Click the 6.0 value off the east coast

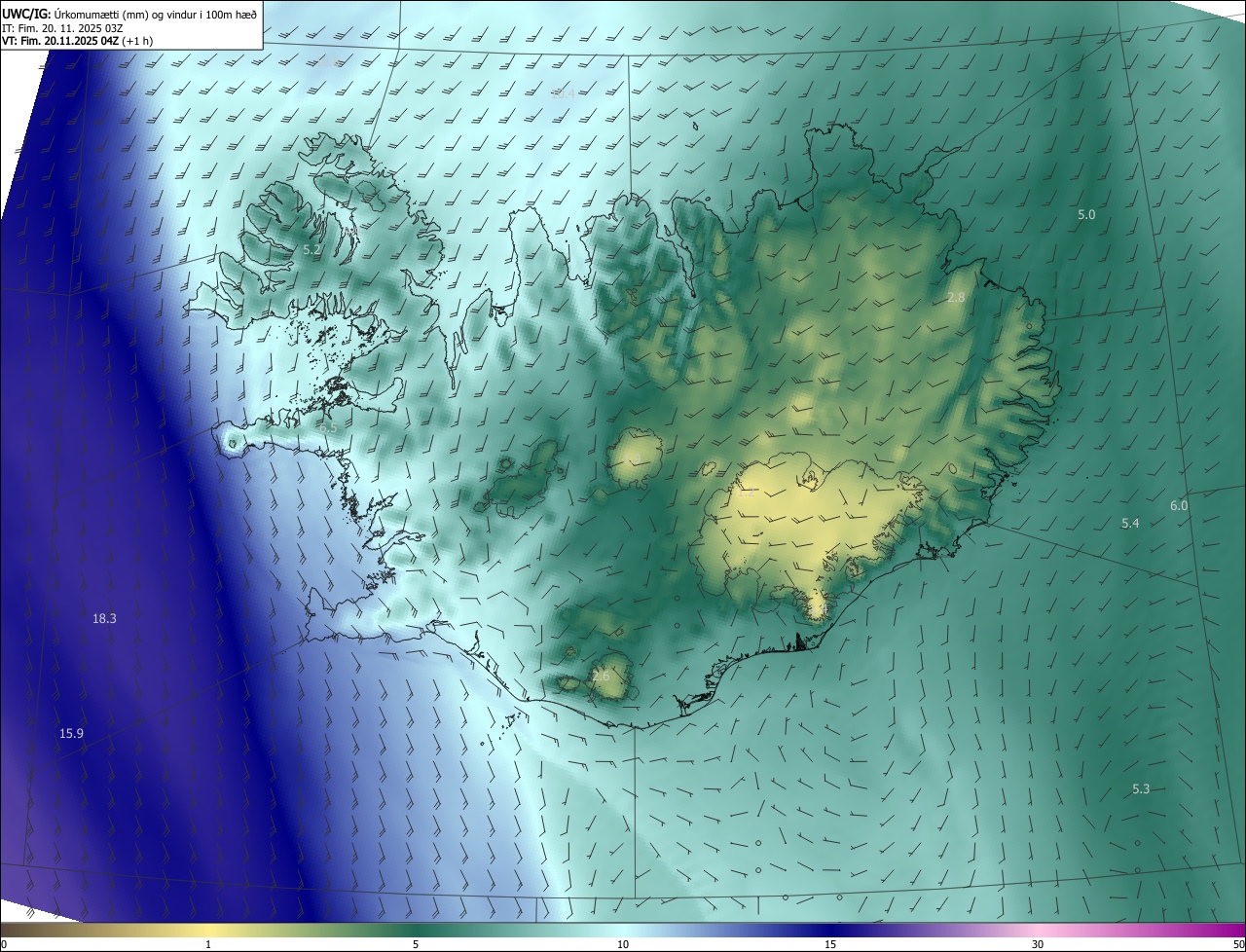[x=1179, y=506]
